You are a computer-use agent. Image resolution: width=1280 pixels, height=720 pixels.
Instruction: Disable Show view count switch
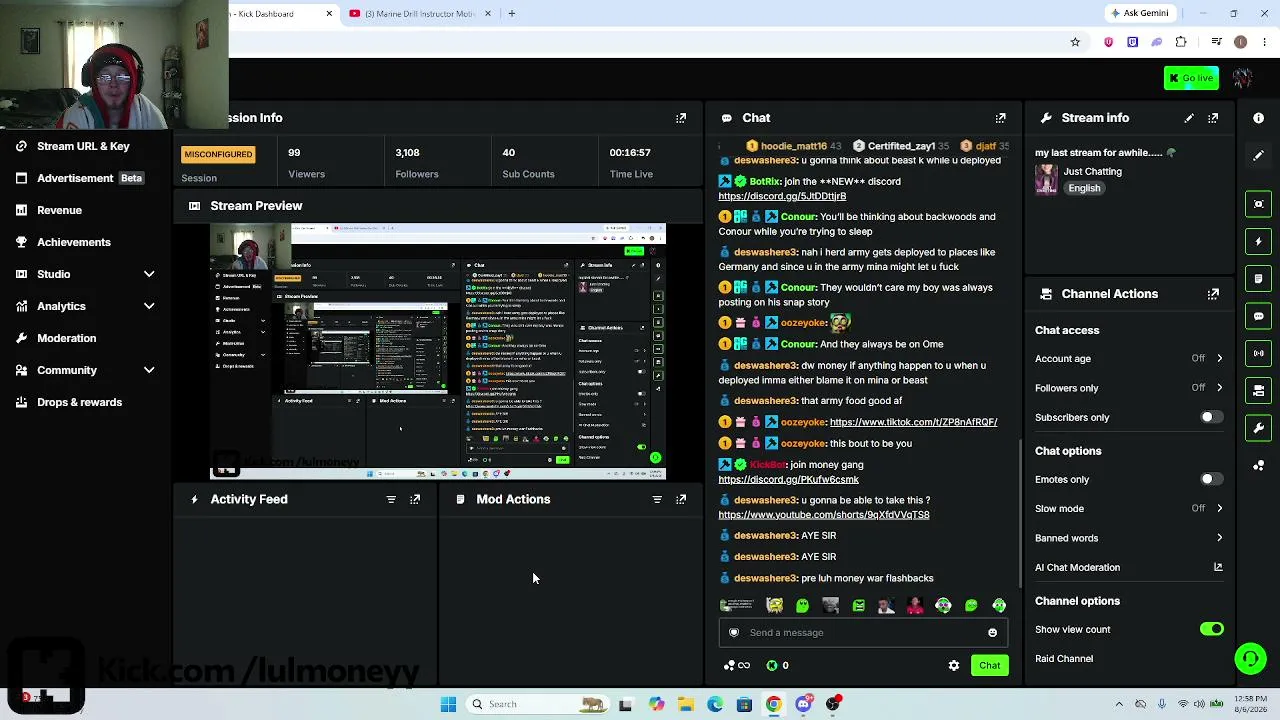(1211, 629)
